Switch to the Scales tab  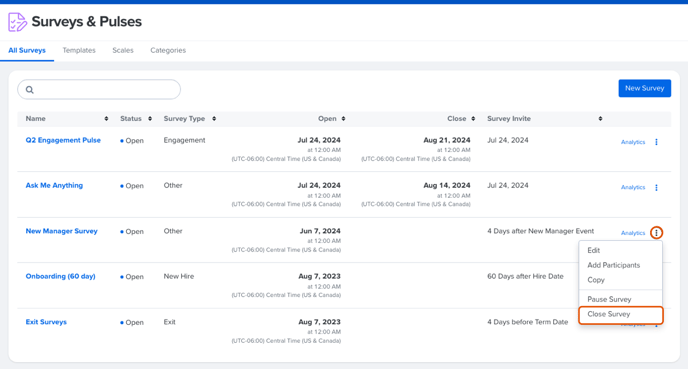[x=123, y=50]
